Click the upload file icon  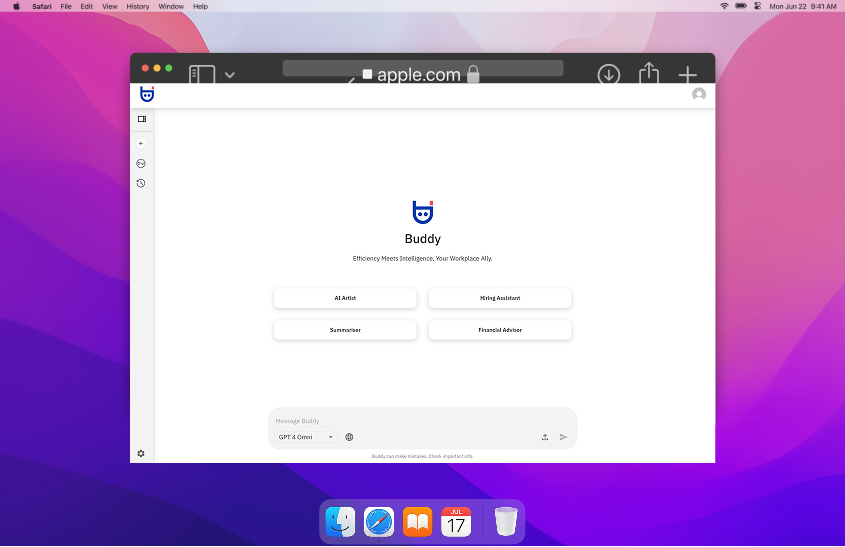point(545,437)
